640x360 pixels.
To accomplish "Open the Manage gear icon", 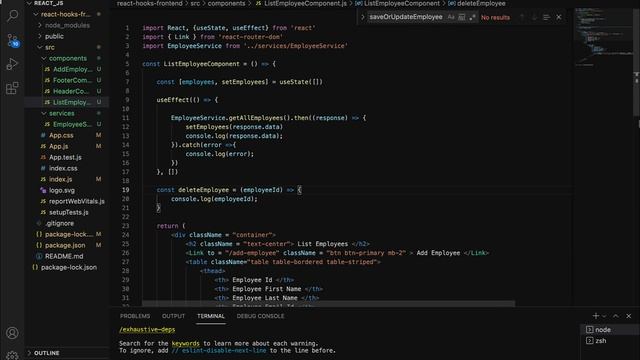I will [x=12, y=355].
